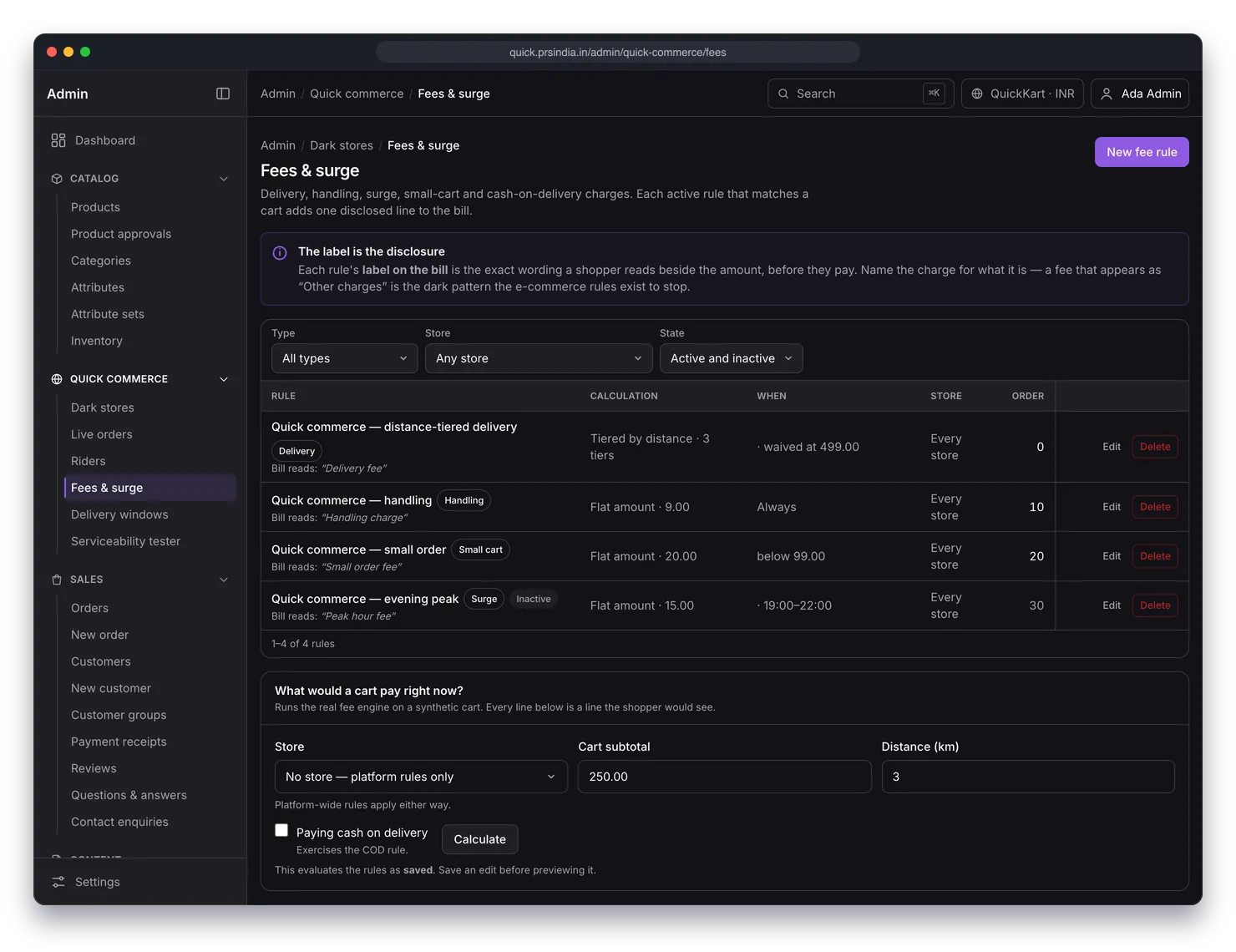The height and width of the screenshot is (952, 1236).
Task: Click the user icon beside Ada Admin
Action: [x=1107, y=94]
